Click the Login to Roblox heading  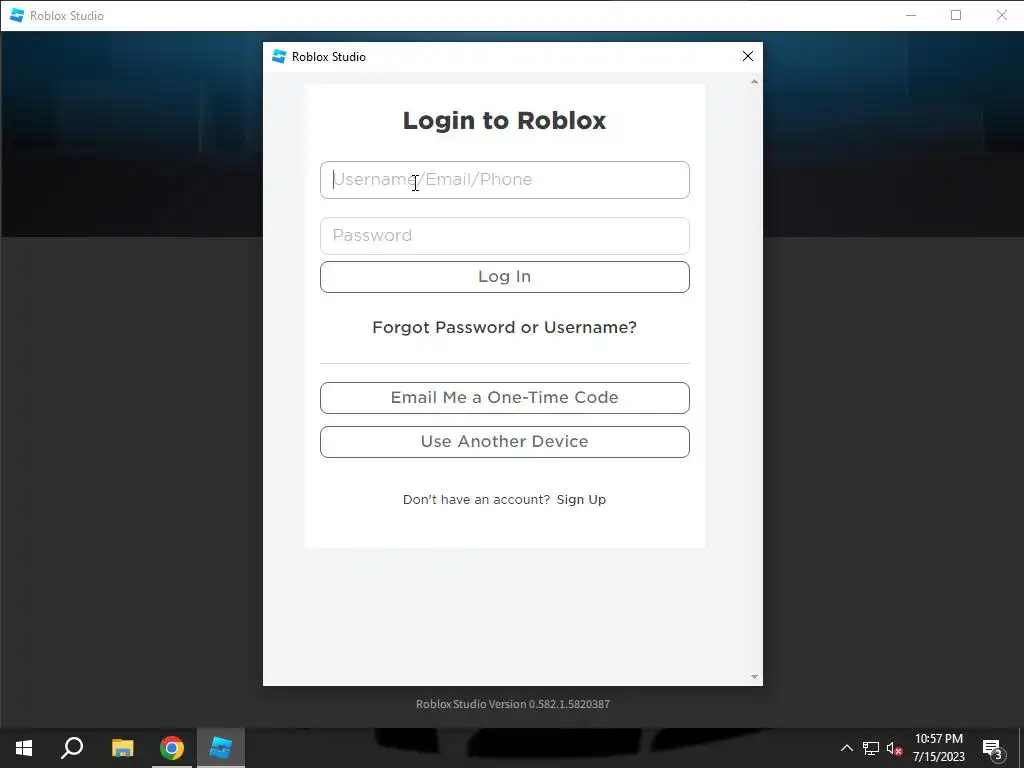tap(504, 121)
